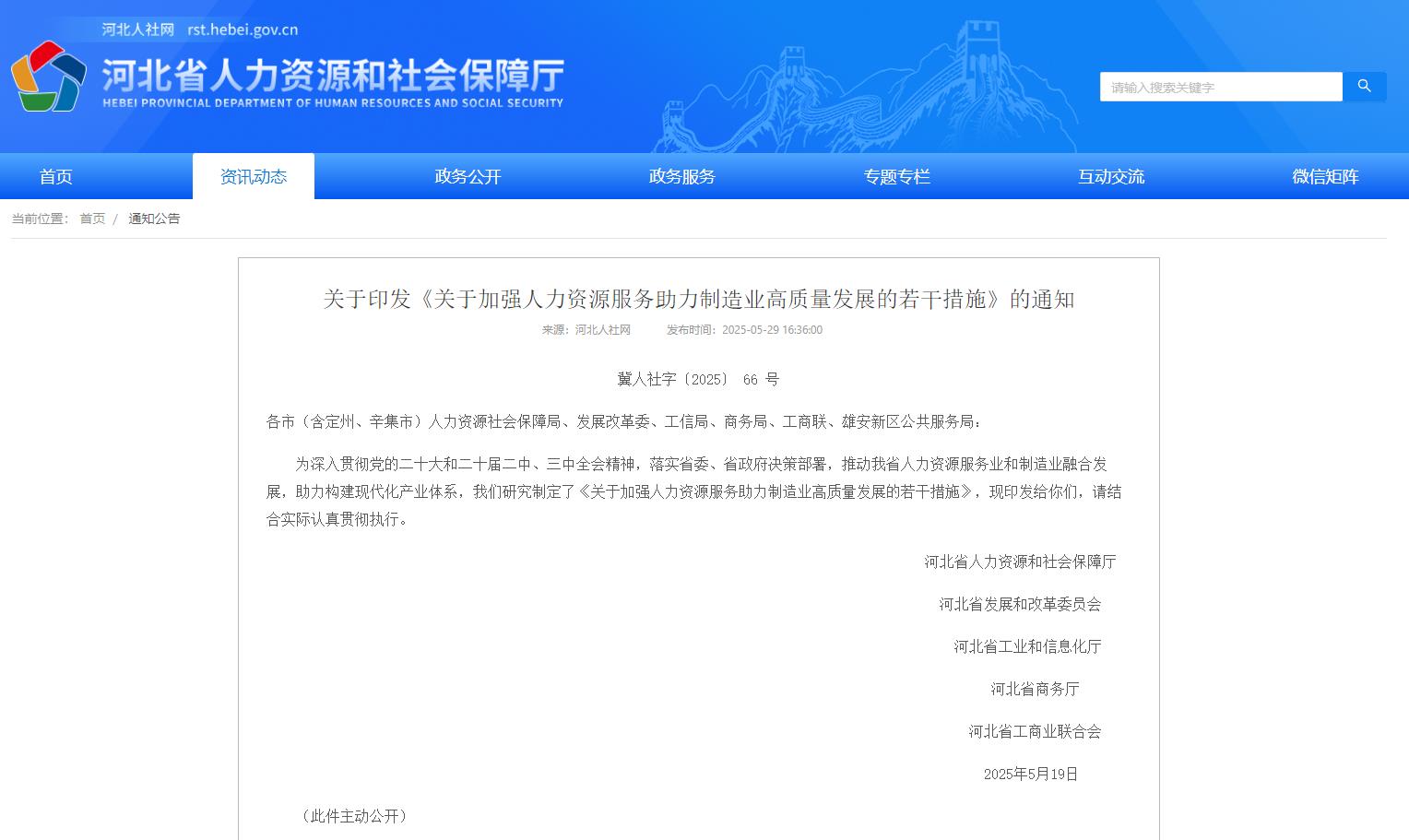Click the document number 冀人社字〔2025〕66号
Image resolution: width=1409 pixels, height=840 pixels.
(x=698, y=379)
